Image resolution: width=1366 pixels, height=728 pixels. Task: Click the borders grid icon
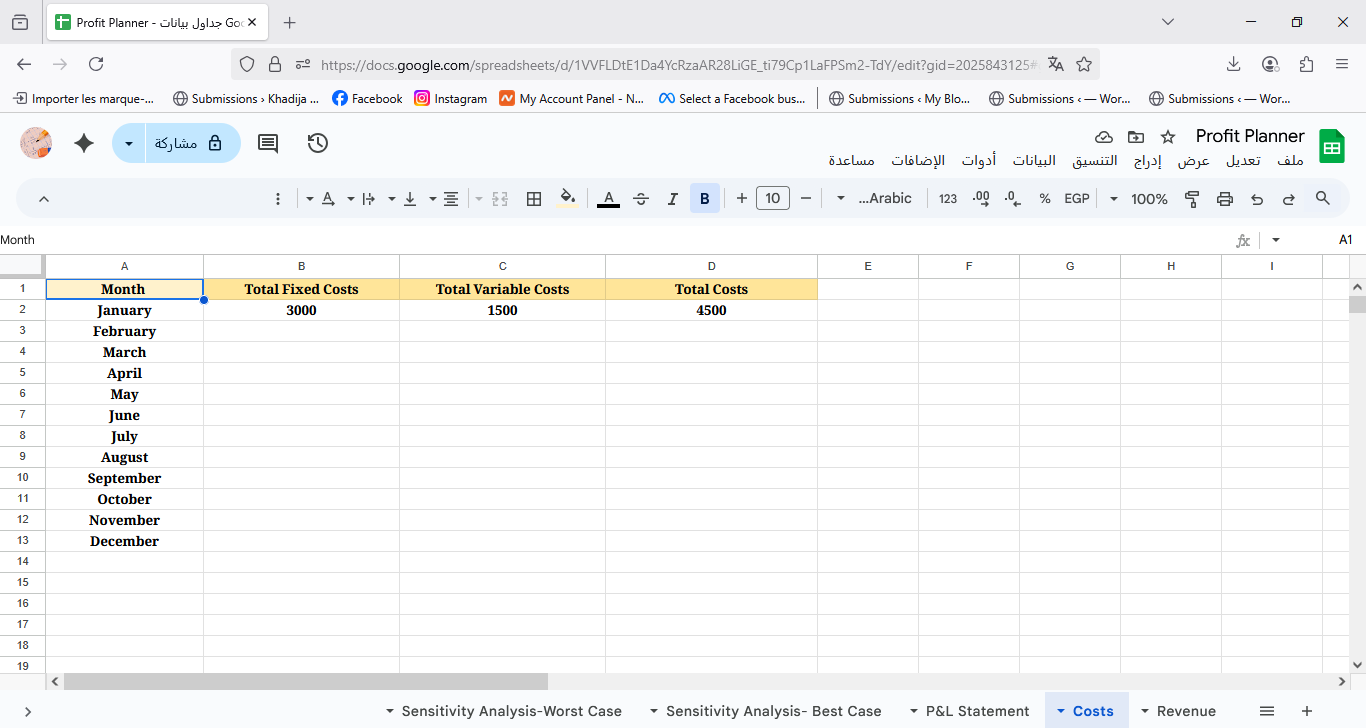(534, 199)
